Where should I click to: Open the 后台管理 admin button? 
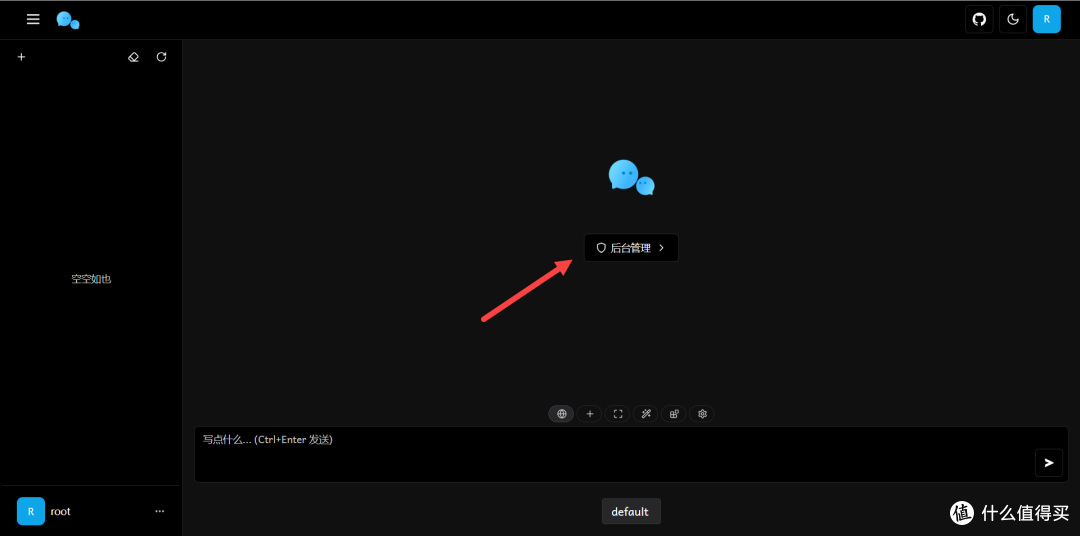[x=631, y=248]
